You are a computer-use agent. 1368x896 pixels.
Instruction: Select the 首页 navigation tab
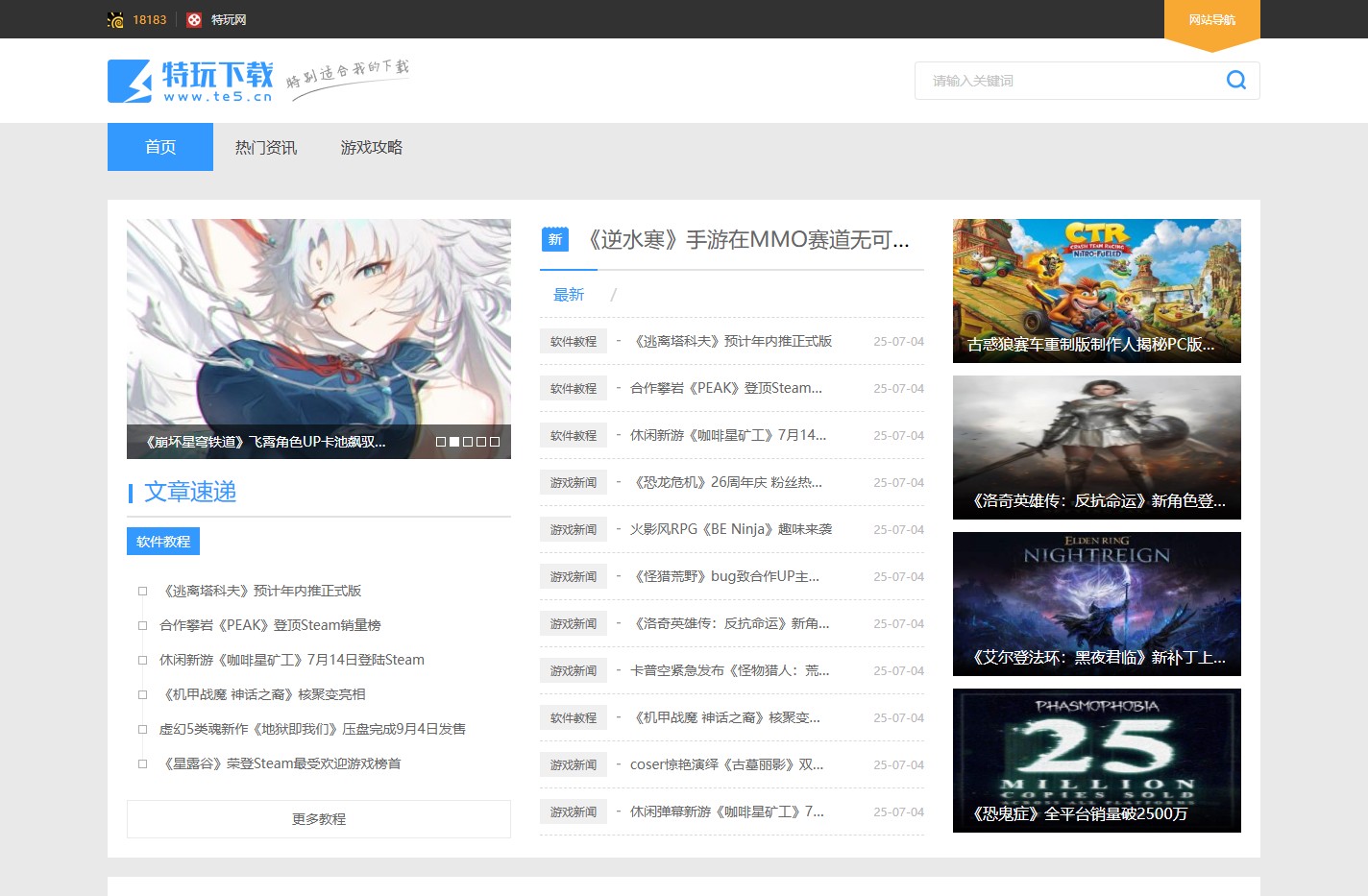pos(160,147)
